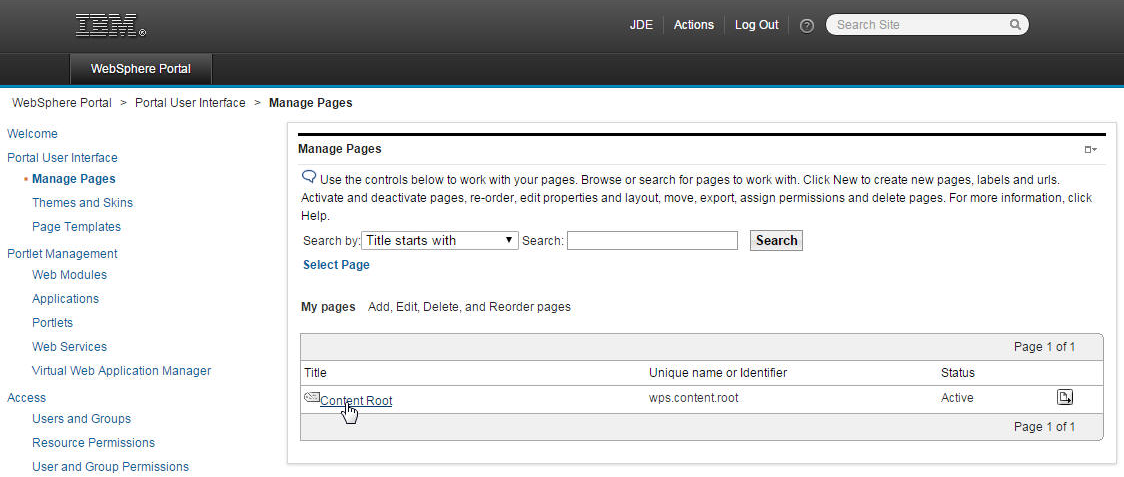Click the Search button
The height and width of the screenshot is (477, 1124).
(776, 240)
